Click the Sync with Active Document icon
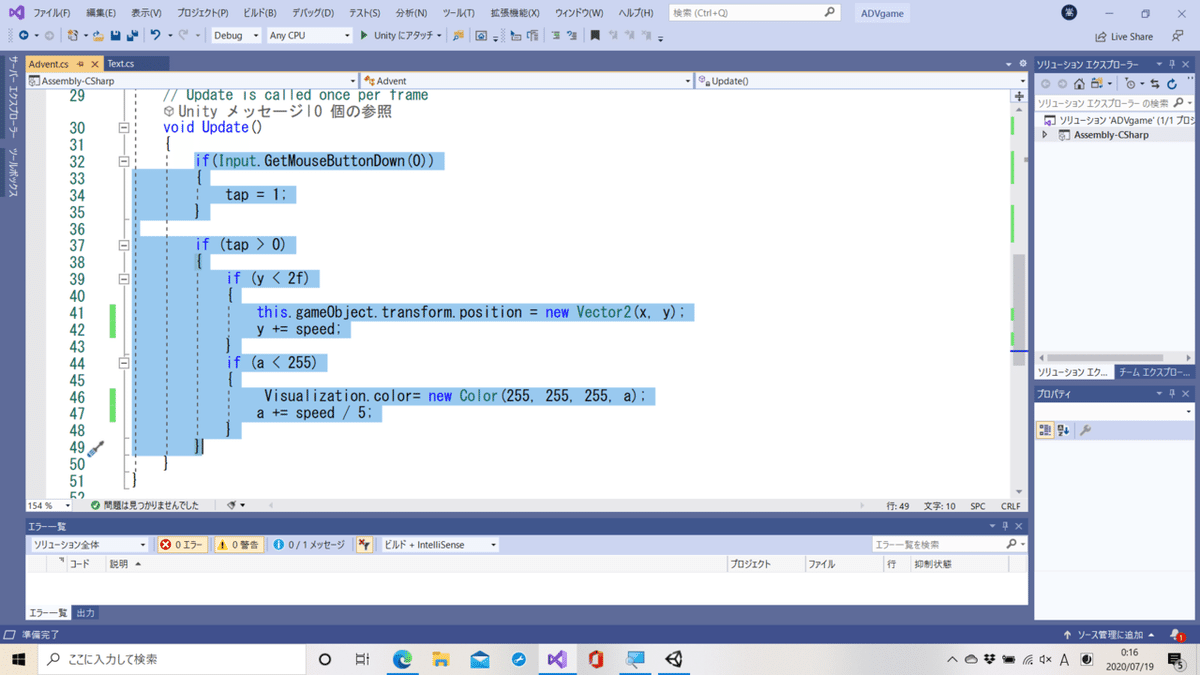This screenshot has width=1200, height=675. [x=1155, y=84]
